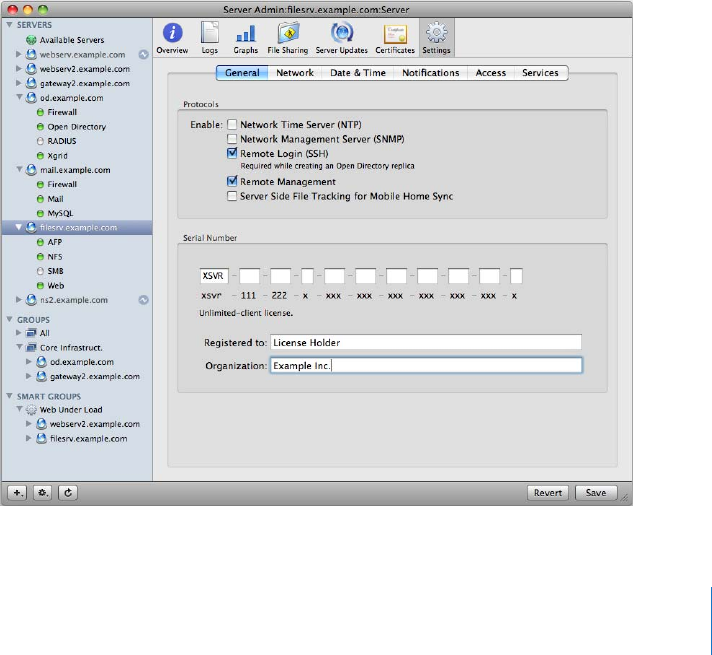Image resolution: width=712 pixels, height=655 pixels.
Task: Select the Settings gear toolbar icon
Action: coord(436,38)
